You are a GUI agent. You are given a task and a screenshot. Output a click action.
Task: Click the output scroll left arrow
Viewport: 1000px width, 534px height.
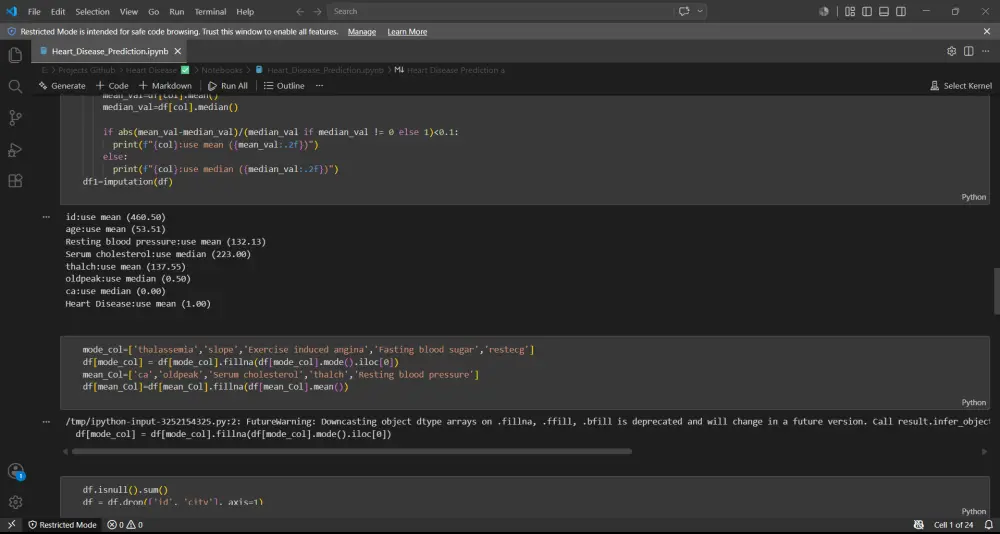(64, 451)
